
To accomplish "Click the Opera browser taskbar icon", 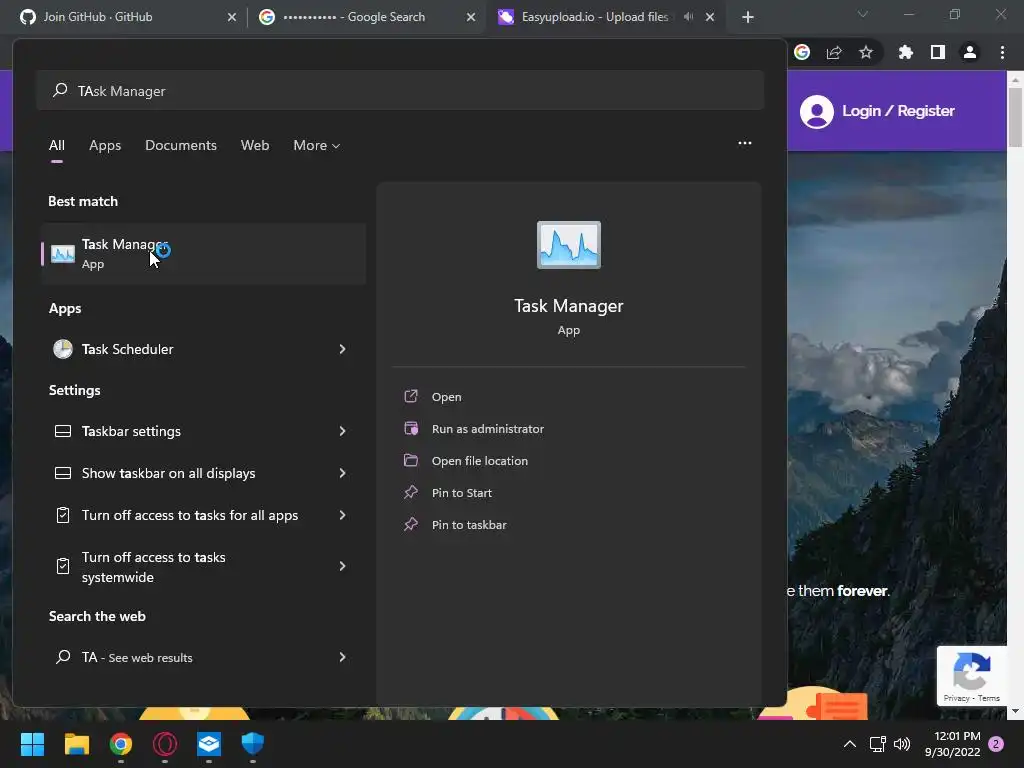I will (x=165, y=744).
